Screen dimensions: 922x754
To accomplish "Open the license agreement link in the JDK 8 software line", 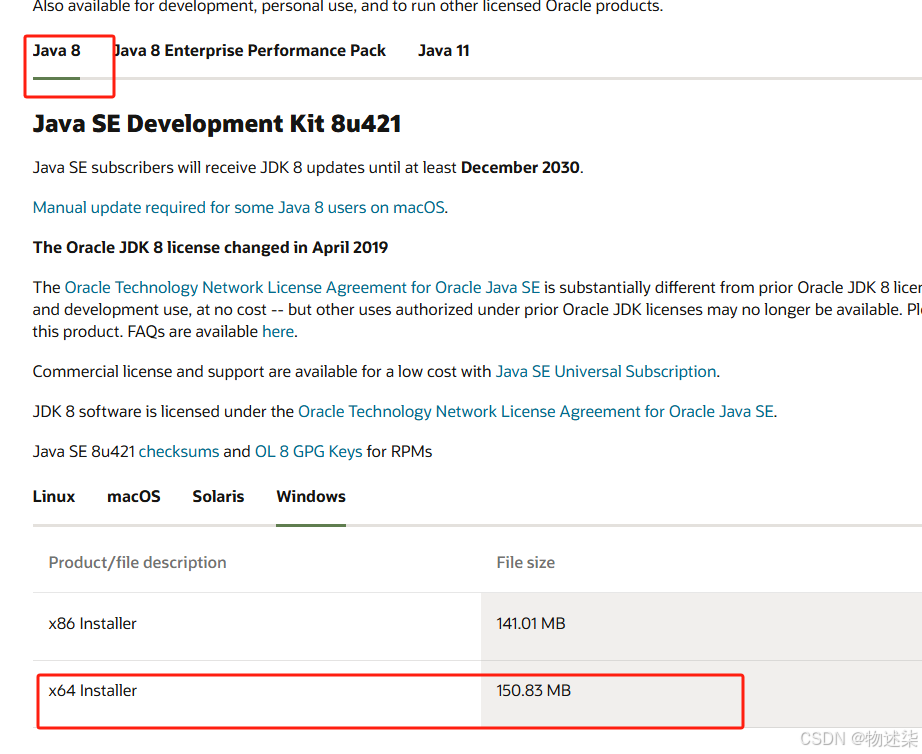I will point(536,412).
